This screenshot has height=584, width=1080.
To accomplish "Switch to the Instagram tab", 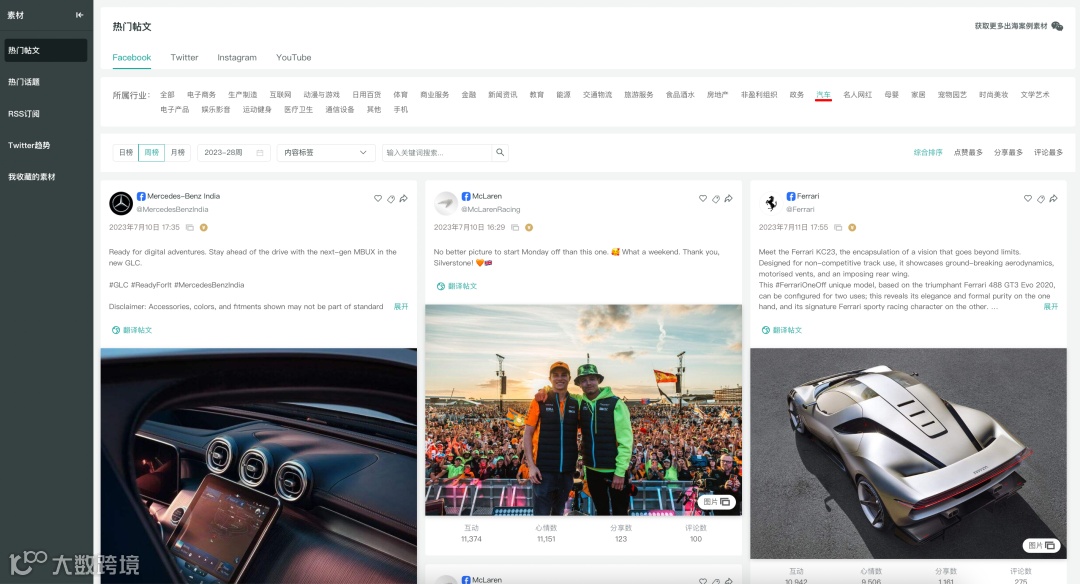I will coord(237,57).
